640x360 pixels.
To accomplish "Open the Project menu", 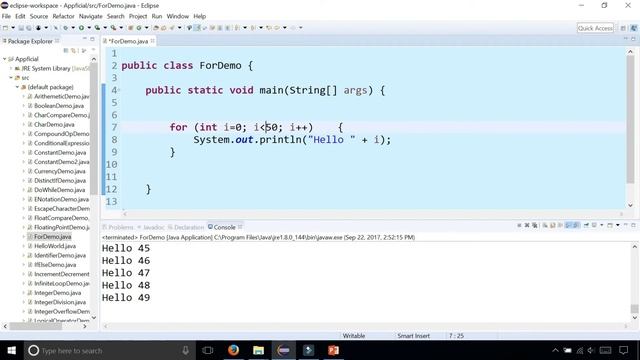I will pos(138,16).
